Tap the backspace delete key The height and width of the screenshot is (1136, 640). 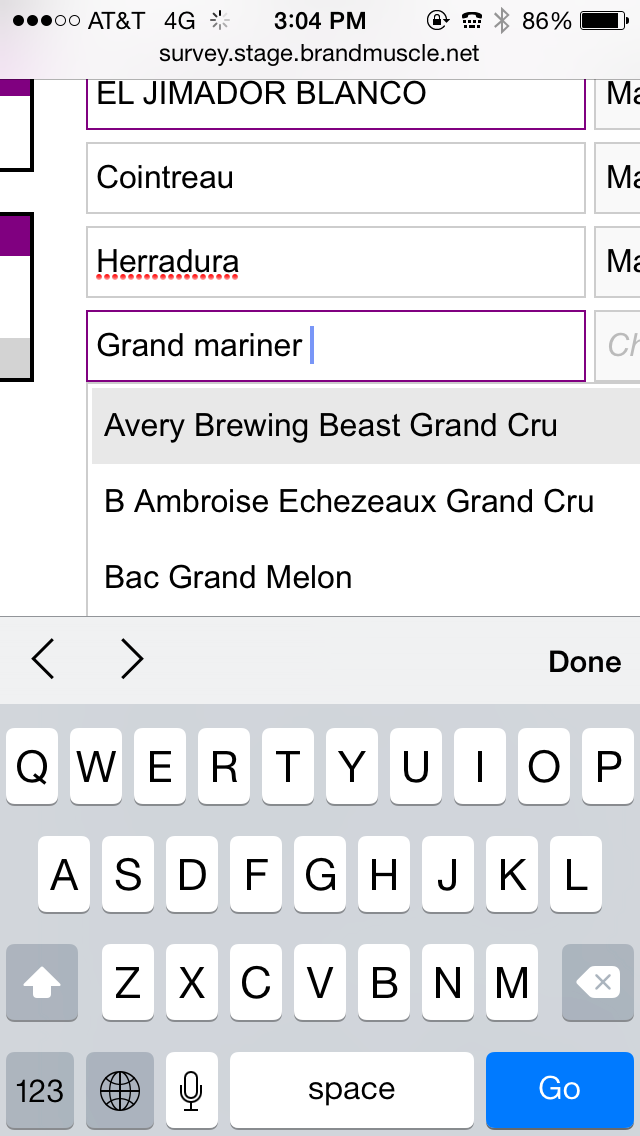pyautogui.click(x=598, y=982)
